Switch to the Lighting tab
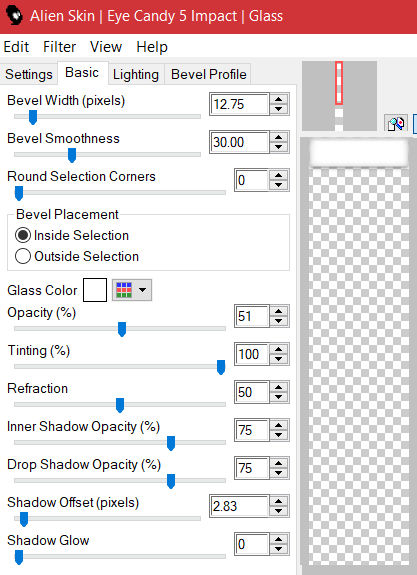The height and width of the screenshot is (575, 417). (x=136, y=74)
